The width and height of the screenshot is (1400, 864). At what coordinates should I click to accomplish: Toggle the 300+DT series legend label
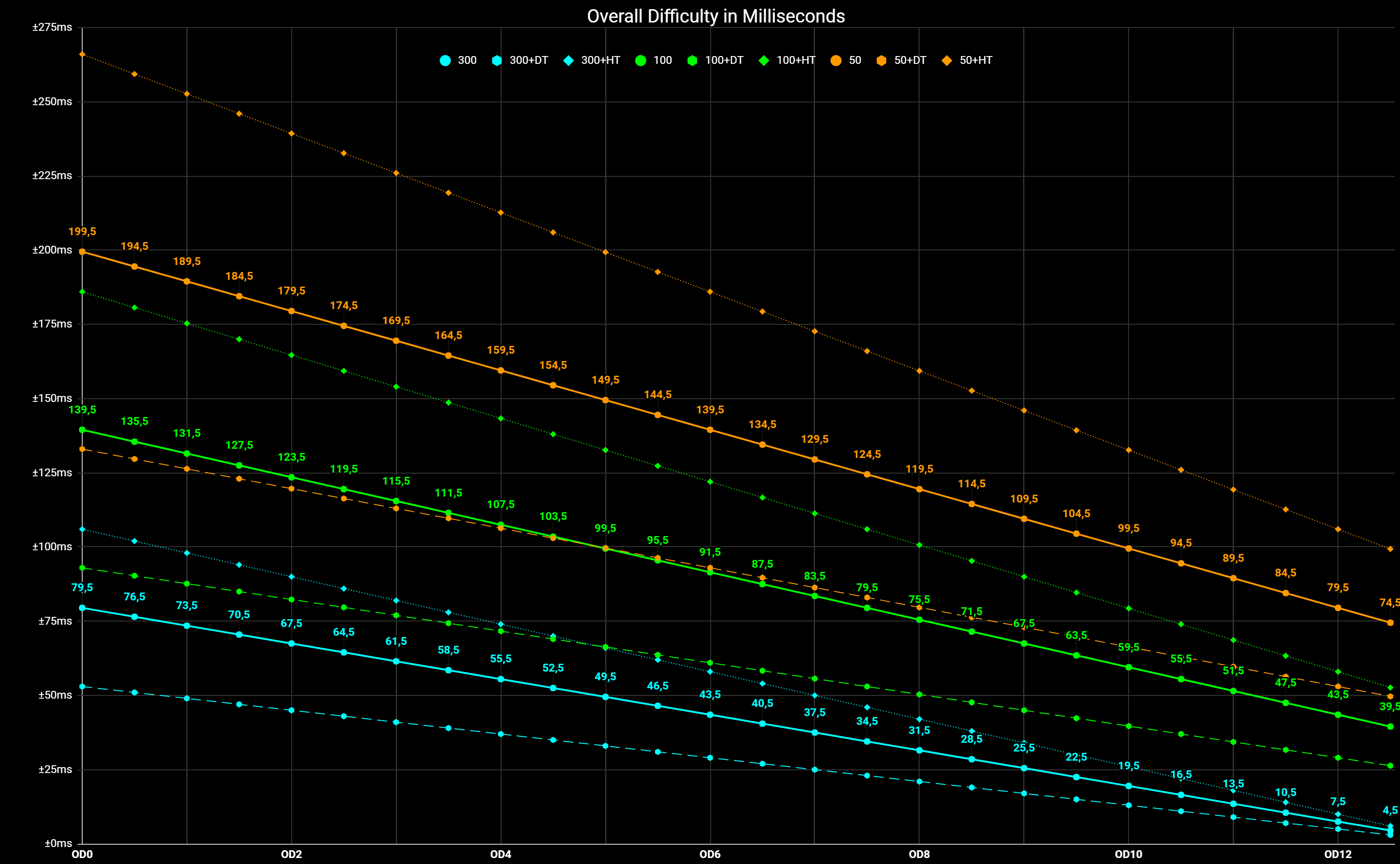click(x=529, y=61)
